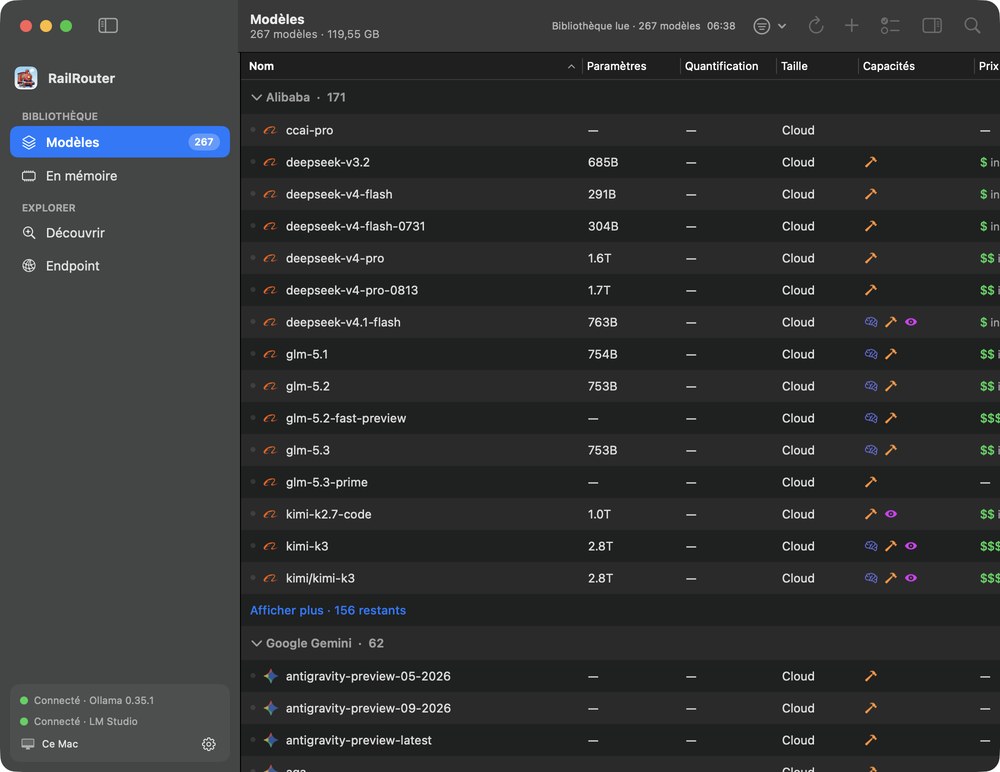1000x772 pixels.
Task: Click the vision eye icon for deepseek-v4.1-flash
Action: [911, 322]
